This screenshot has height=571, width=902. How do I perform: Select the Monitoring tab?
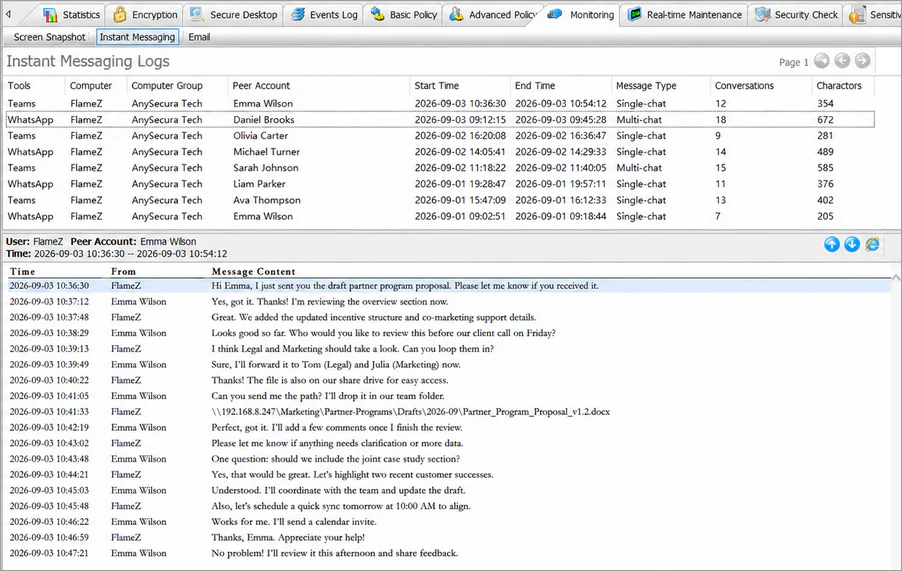coord(582,15)
